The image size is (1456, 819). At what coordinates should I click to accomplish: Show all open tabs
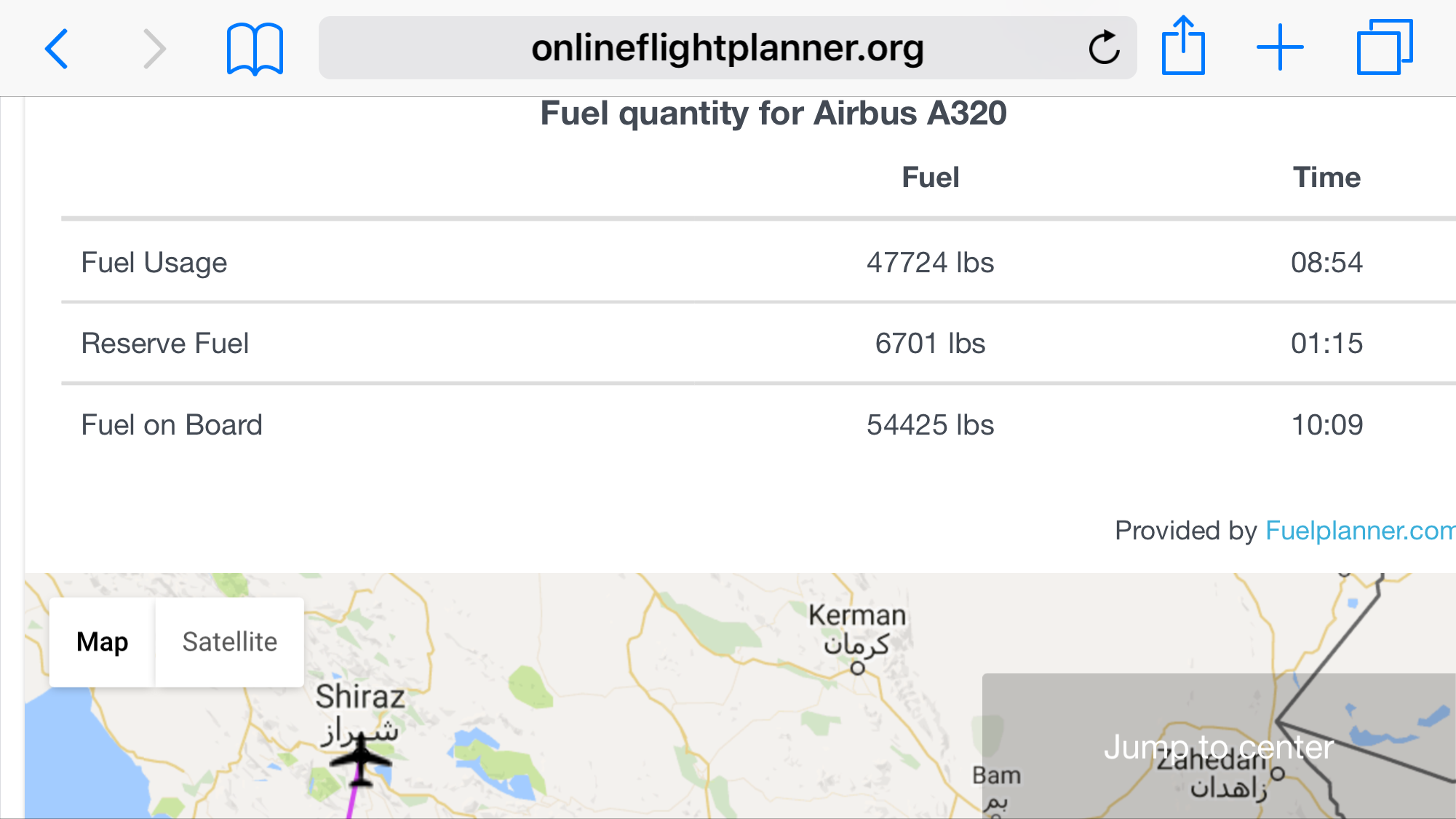(x=1384, y=48)
